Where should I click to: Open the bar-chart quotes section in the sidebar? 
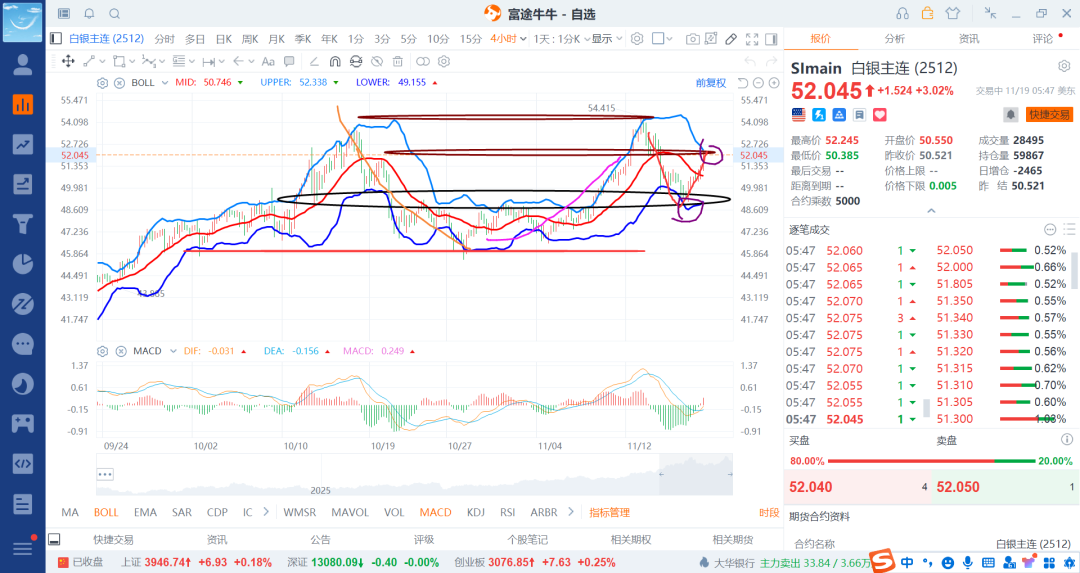point(23,104)
